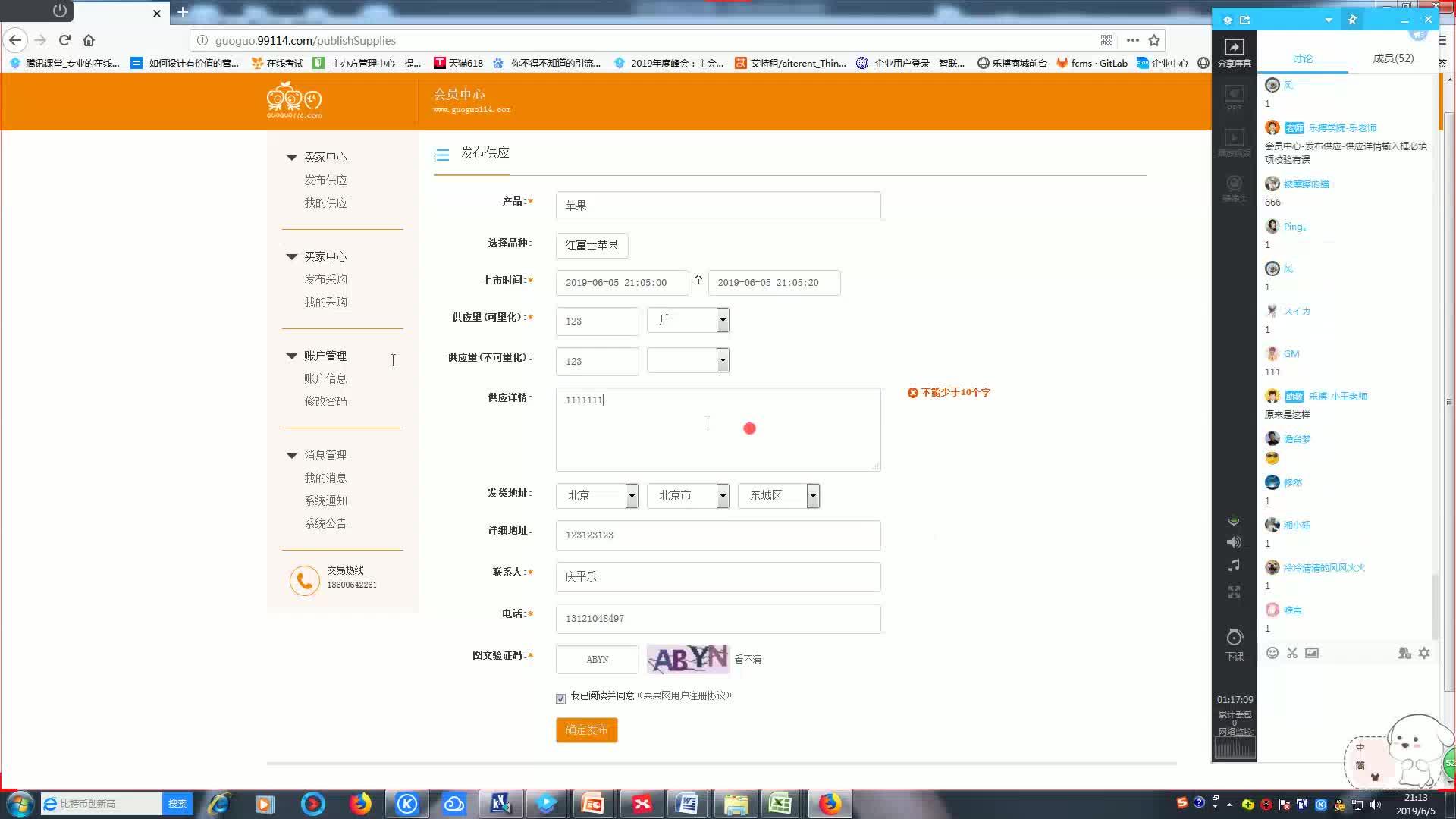Click in the 电话 input field

(x=718, y=619)
